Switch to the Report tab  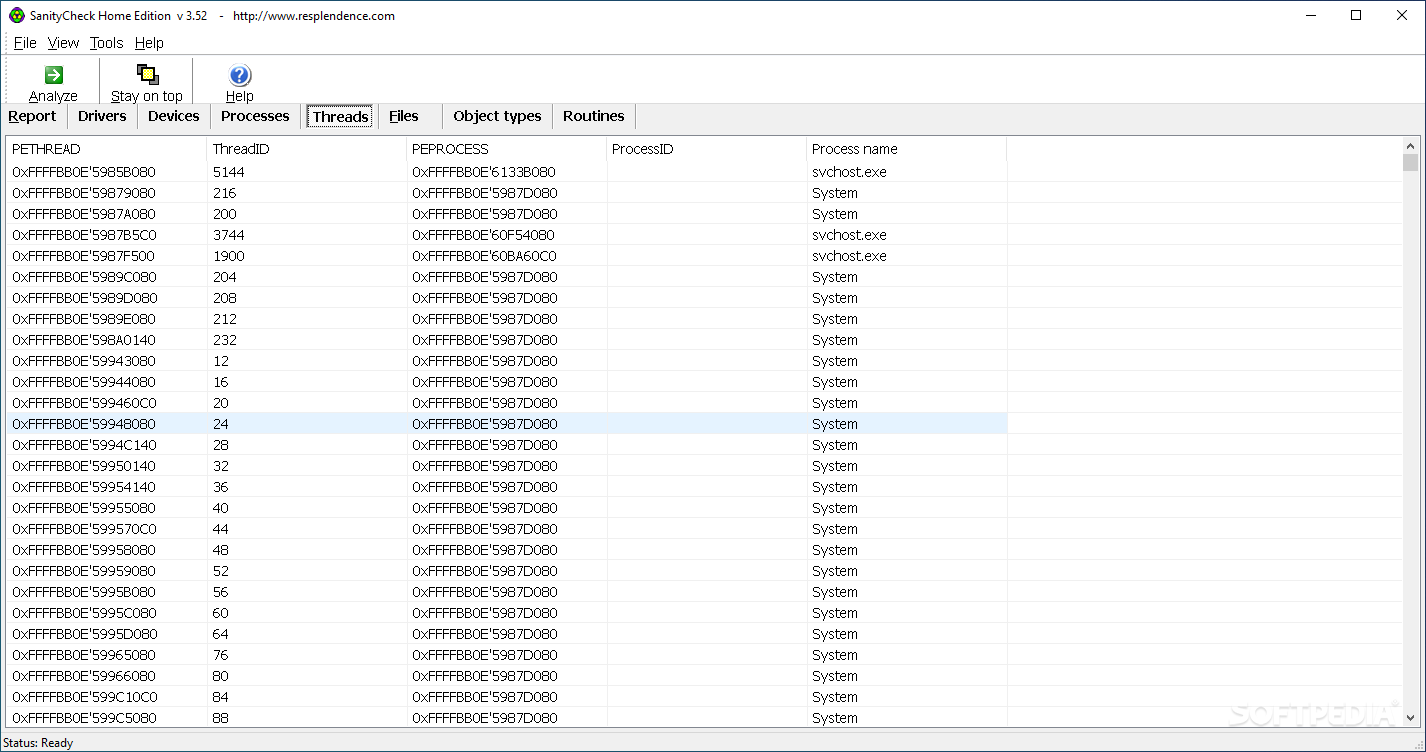[x=32, y=116]
